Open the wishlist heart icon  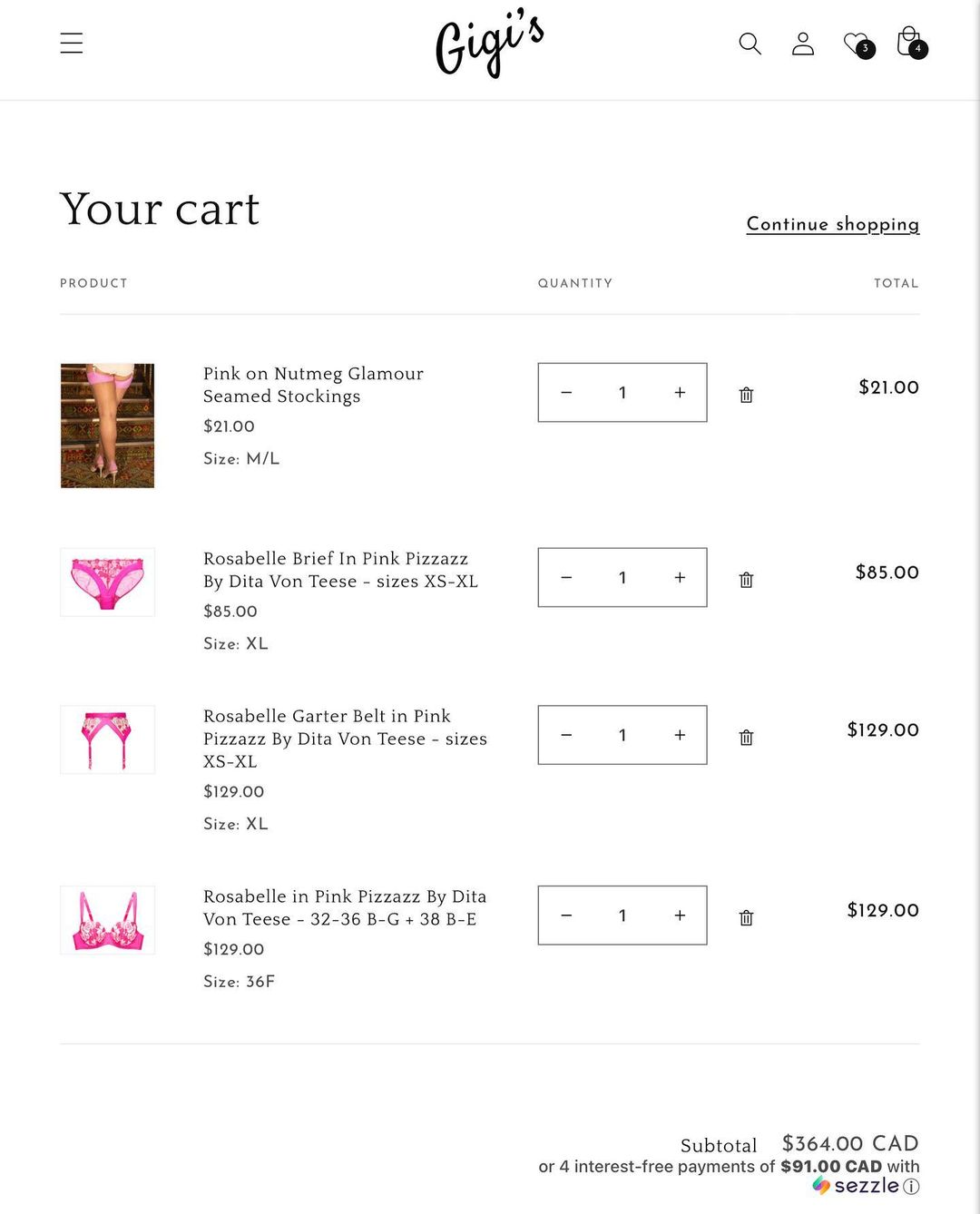pyautogui.click(x=857, y=44)
